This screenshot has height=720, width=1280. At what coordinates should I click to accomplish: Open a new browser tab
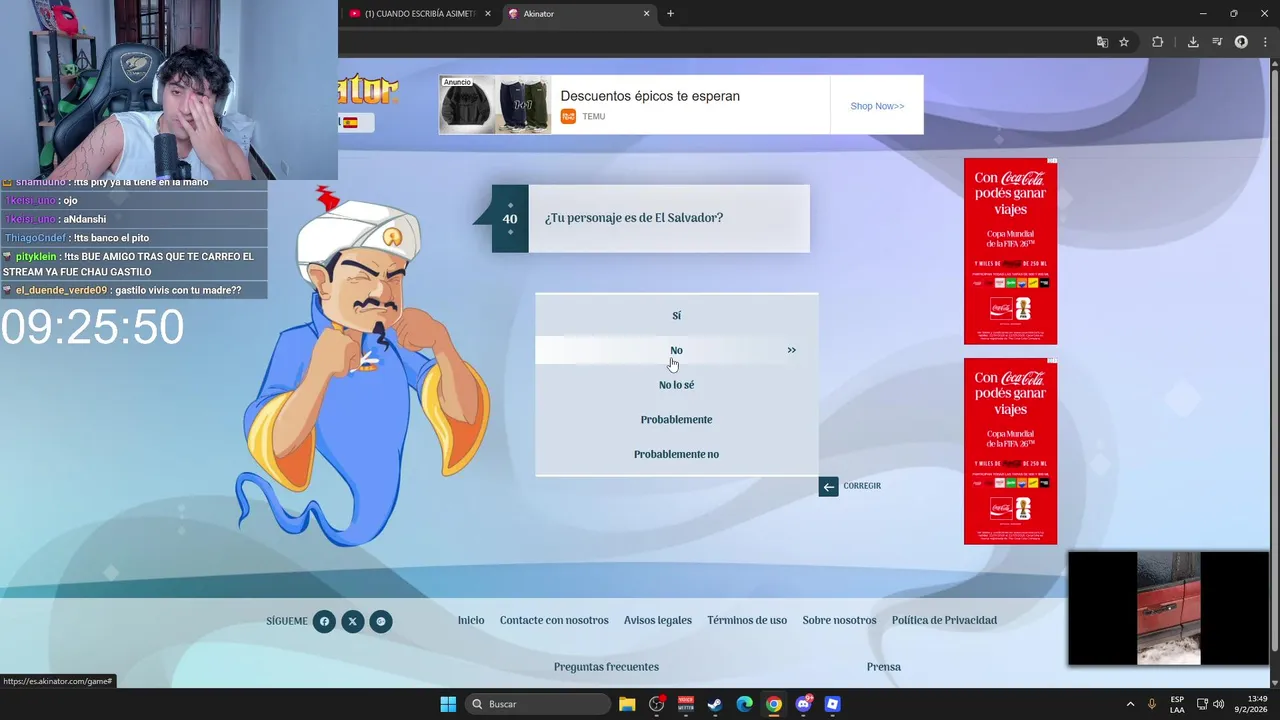[670, 14]
